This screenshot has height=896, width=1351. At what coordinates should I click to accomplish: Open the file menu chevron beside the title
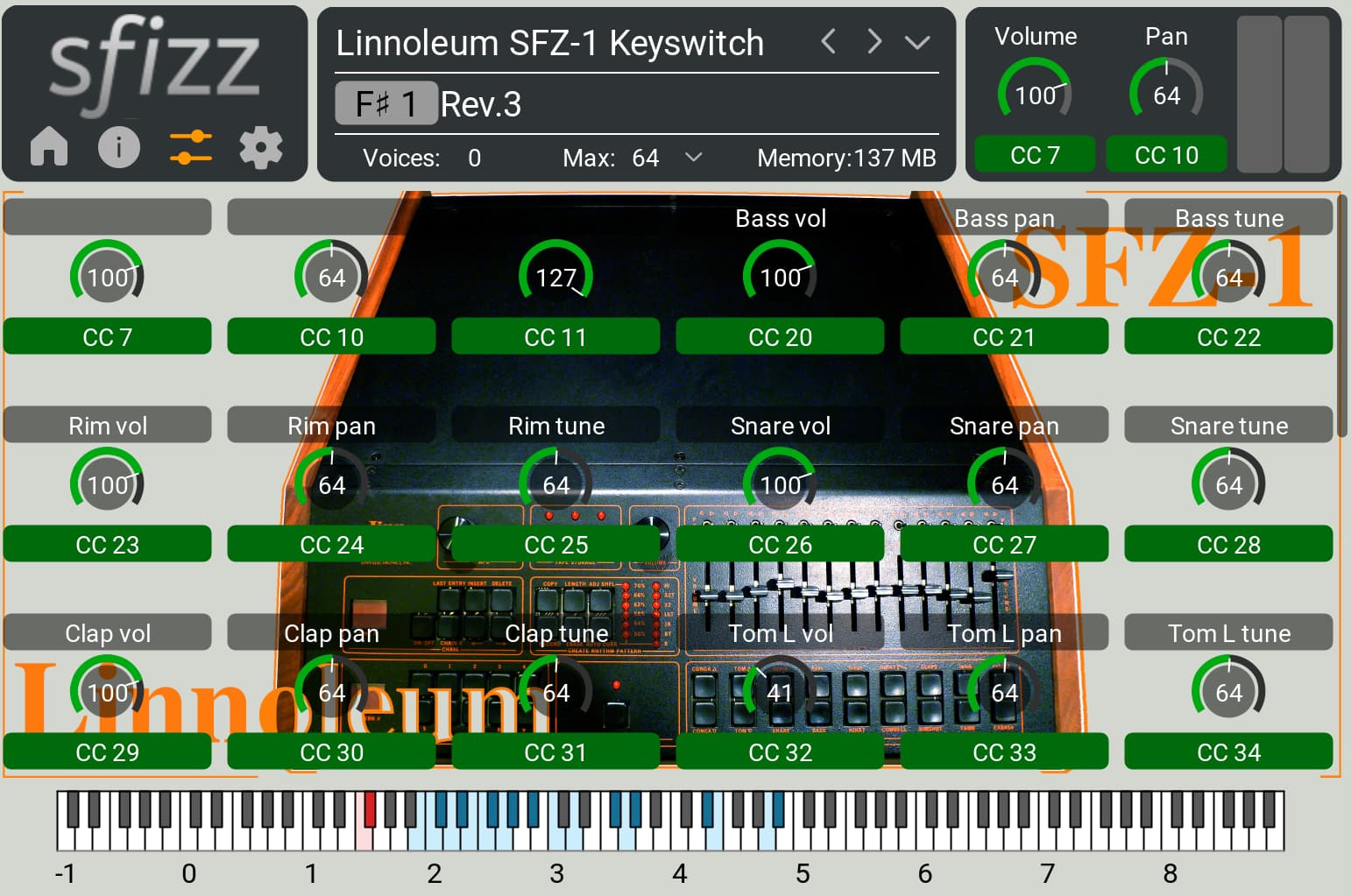[x=917, y=42]
